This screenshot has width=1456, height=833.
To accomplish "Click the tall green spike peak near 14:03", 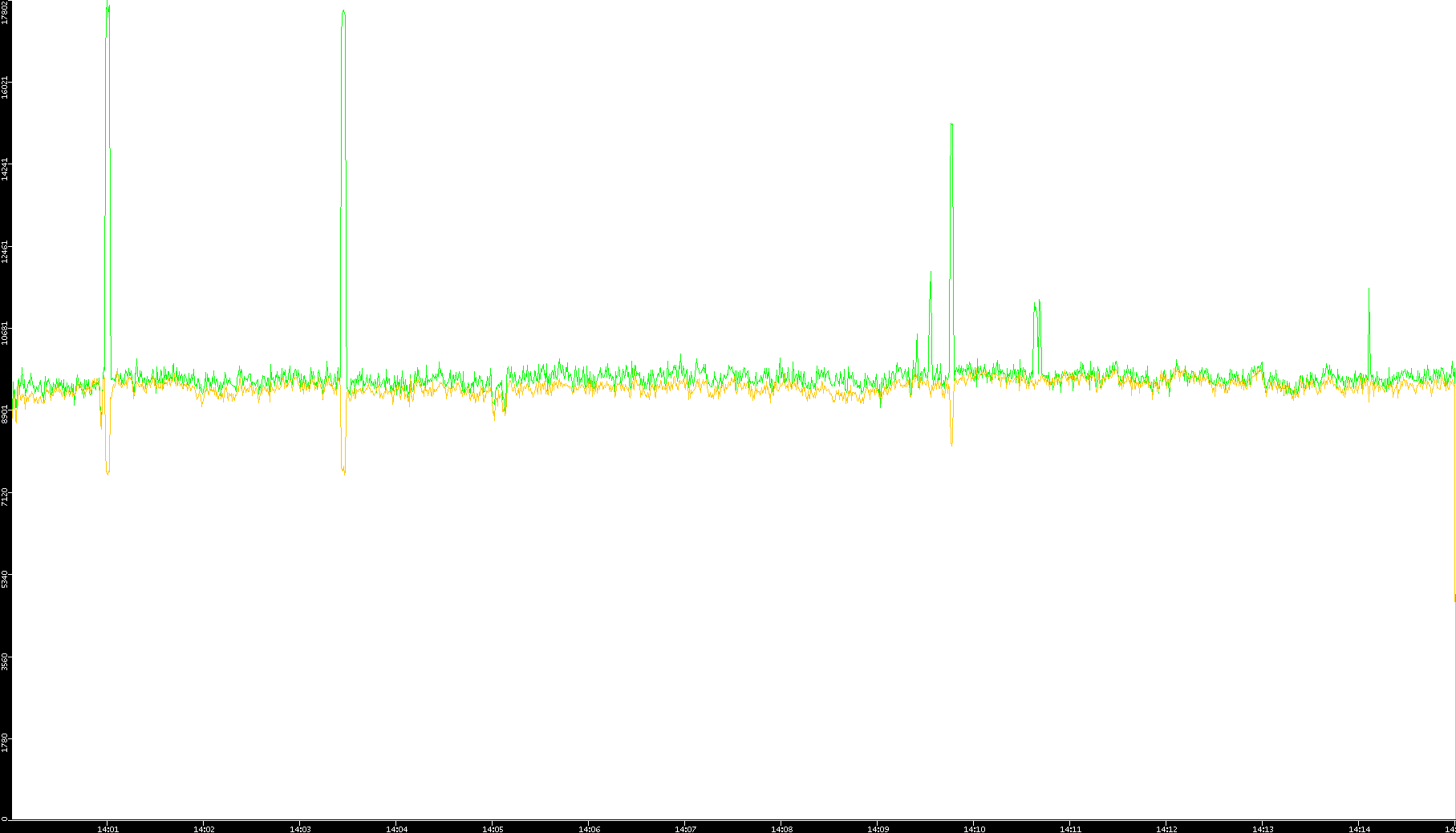I will (x=343, y=12).
